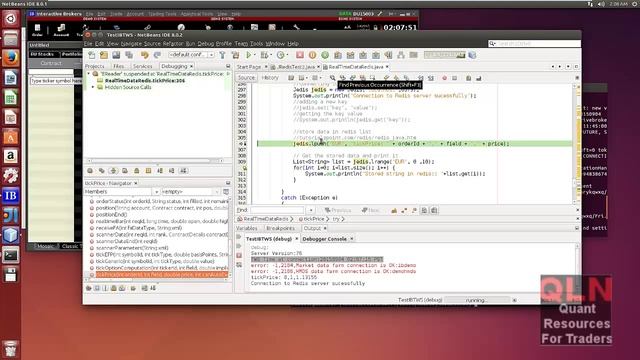Click the New Project toolbar icon
This screenshot has height=360, width=640.
click(104, 55)
